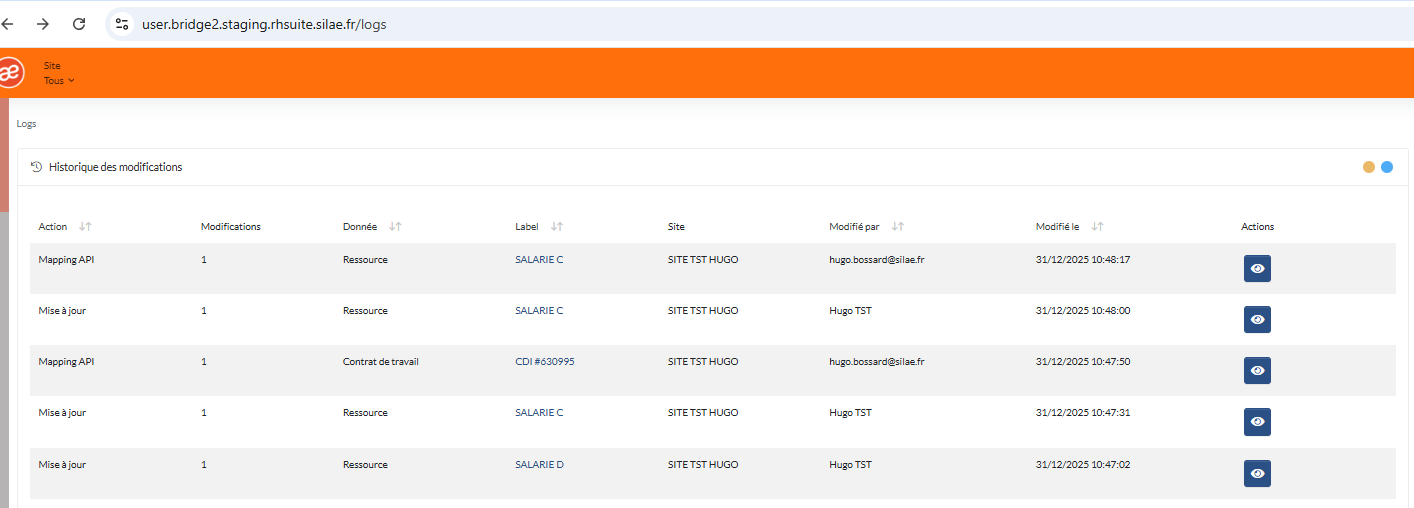Sort by Action column arrows
The width and height of the screenshot is (1414, 508).
pos(85,227)
